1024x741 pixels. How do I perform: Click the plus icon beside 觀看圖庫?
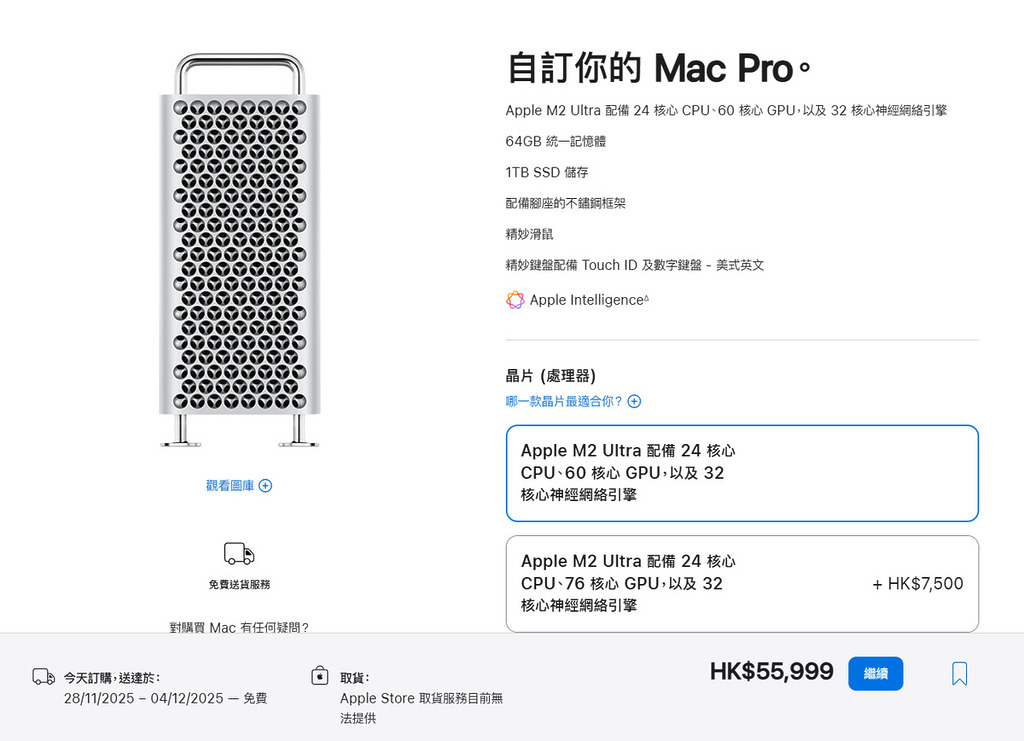click(x=264, y=485)
